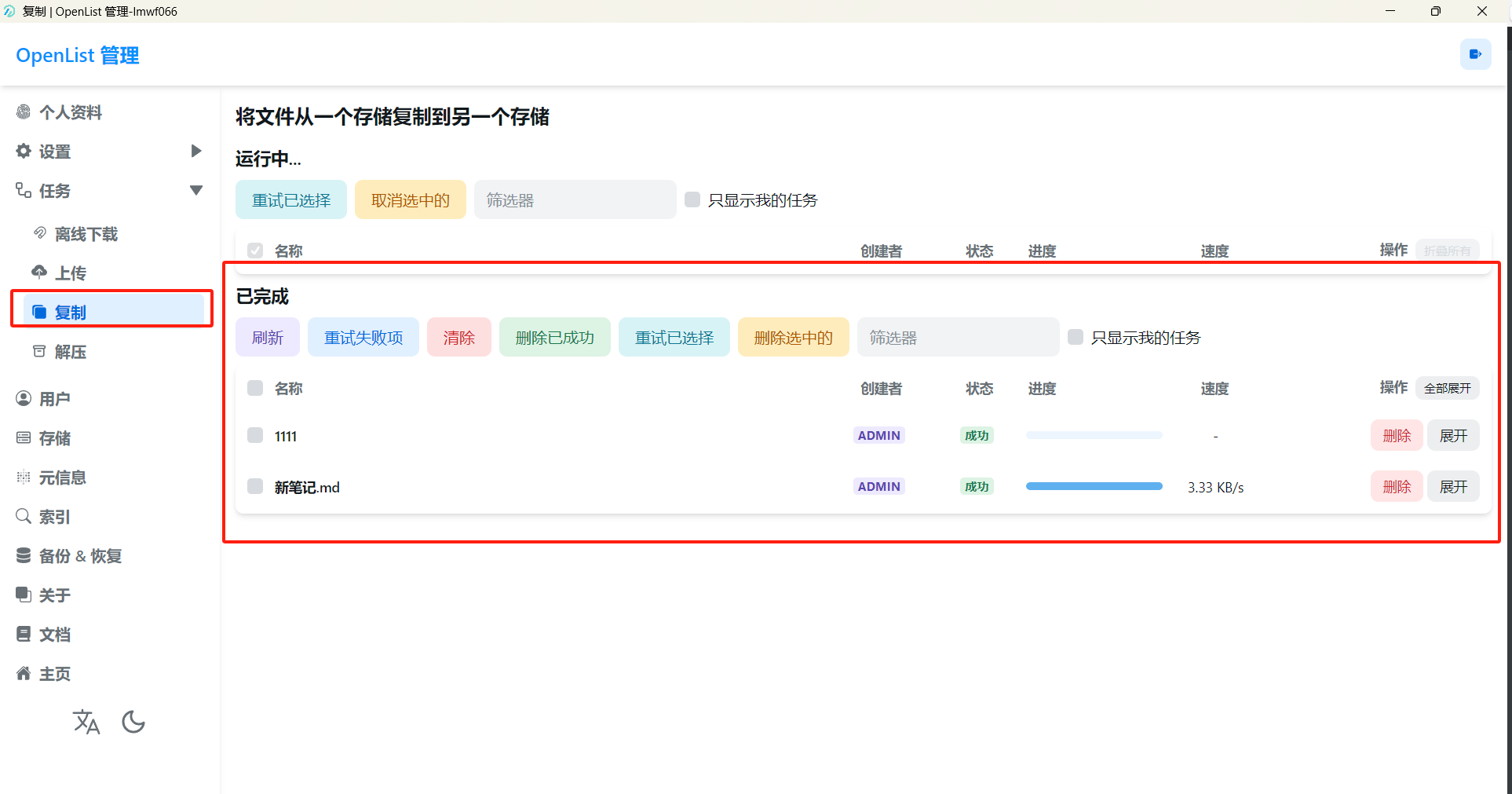
Task: Click the logout icon at top right
Action: (x=1475, y=54)
